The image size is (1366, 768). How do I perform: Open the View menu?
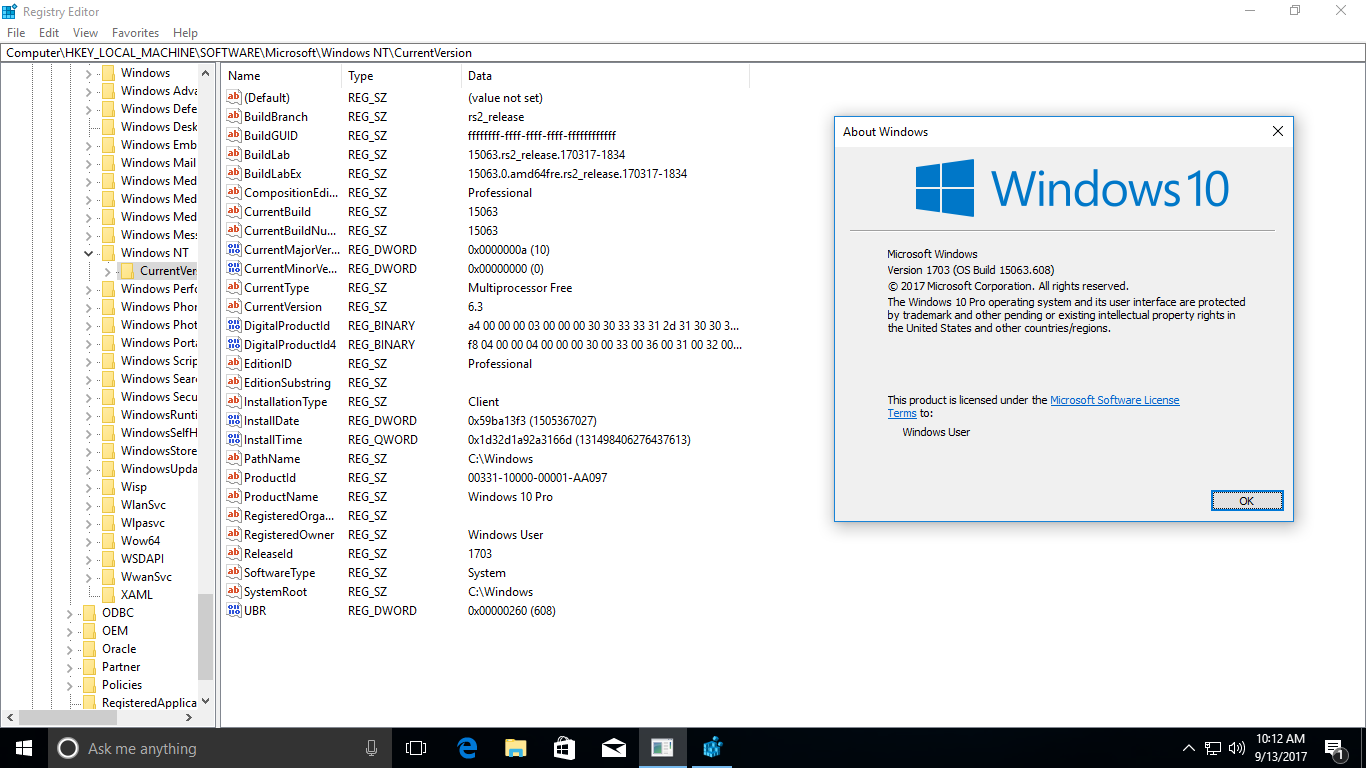coord(85,33)
